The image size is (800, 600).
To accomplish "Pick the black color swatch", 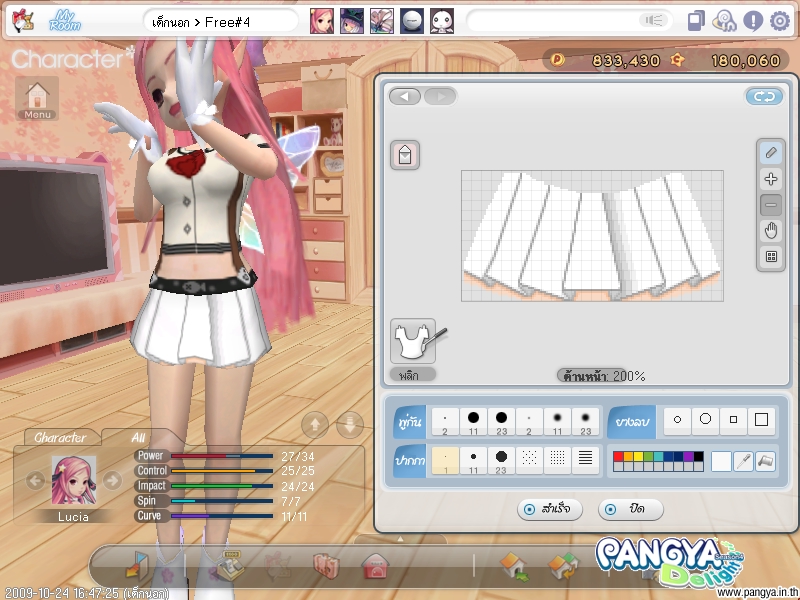I will (698, 457).
